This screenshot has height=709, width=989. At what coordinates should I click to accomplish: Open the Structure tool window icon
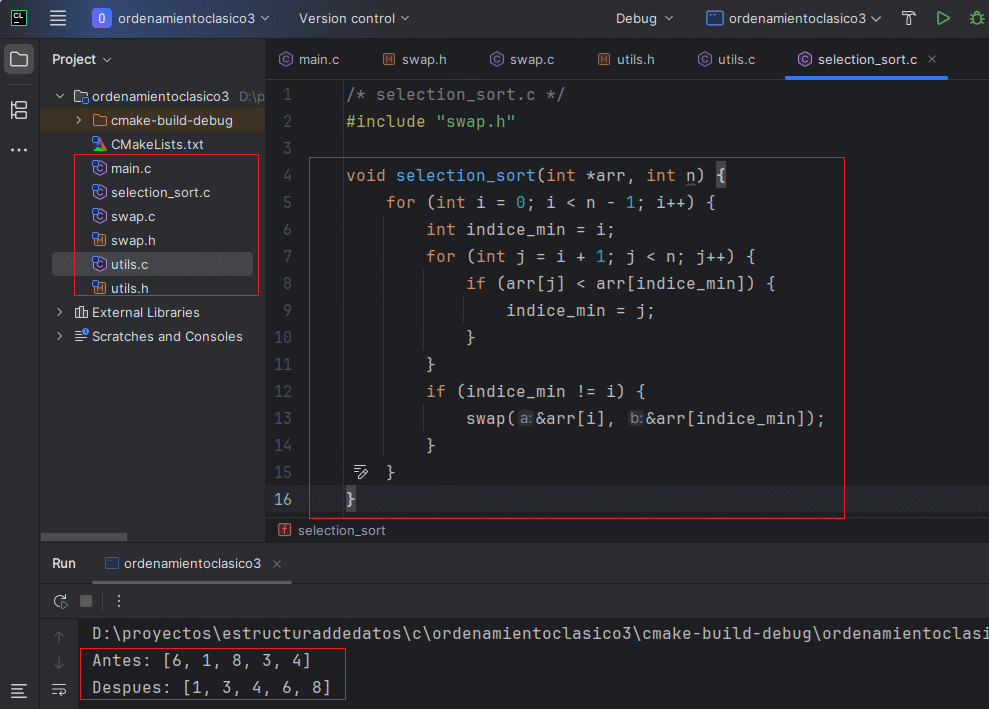coord(18,111)
